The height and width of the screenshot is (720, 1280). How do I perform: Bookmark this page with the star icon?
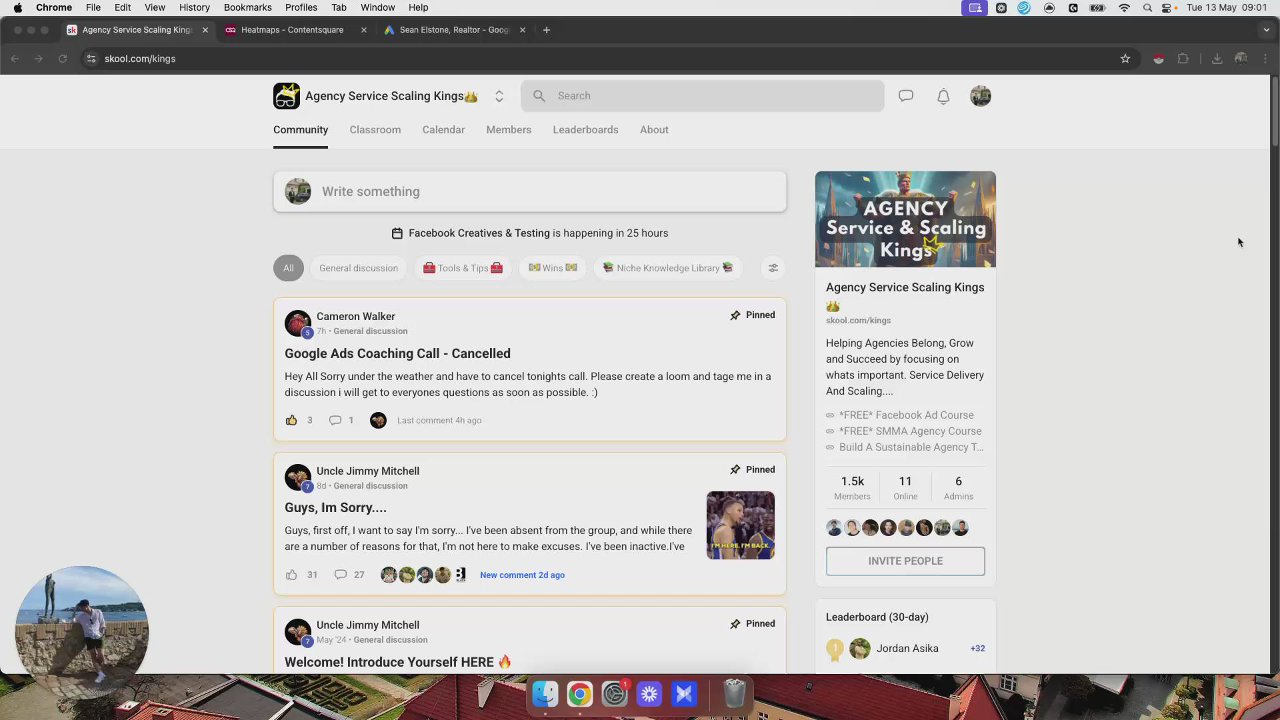[1125, 59]
